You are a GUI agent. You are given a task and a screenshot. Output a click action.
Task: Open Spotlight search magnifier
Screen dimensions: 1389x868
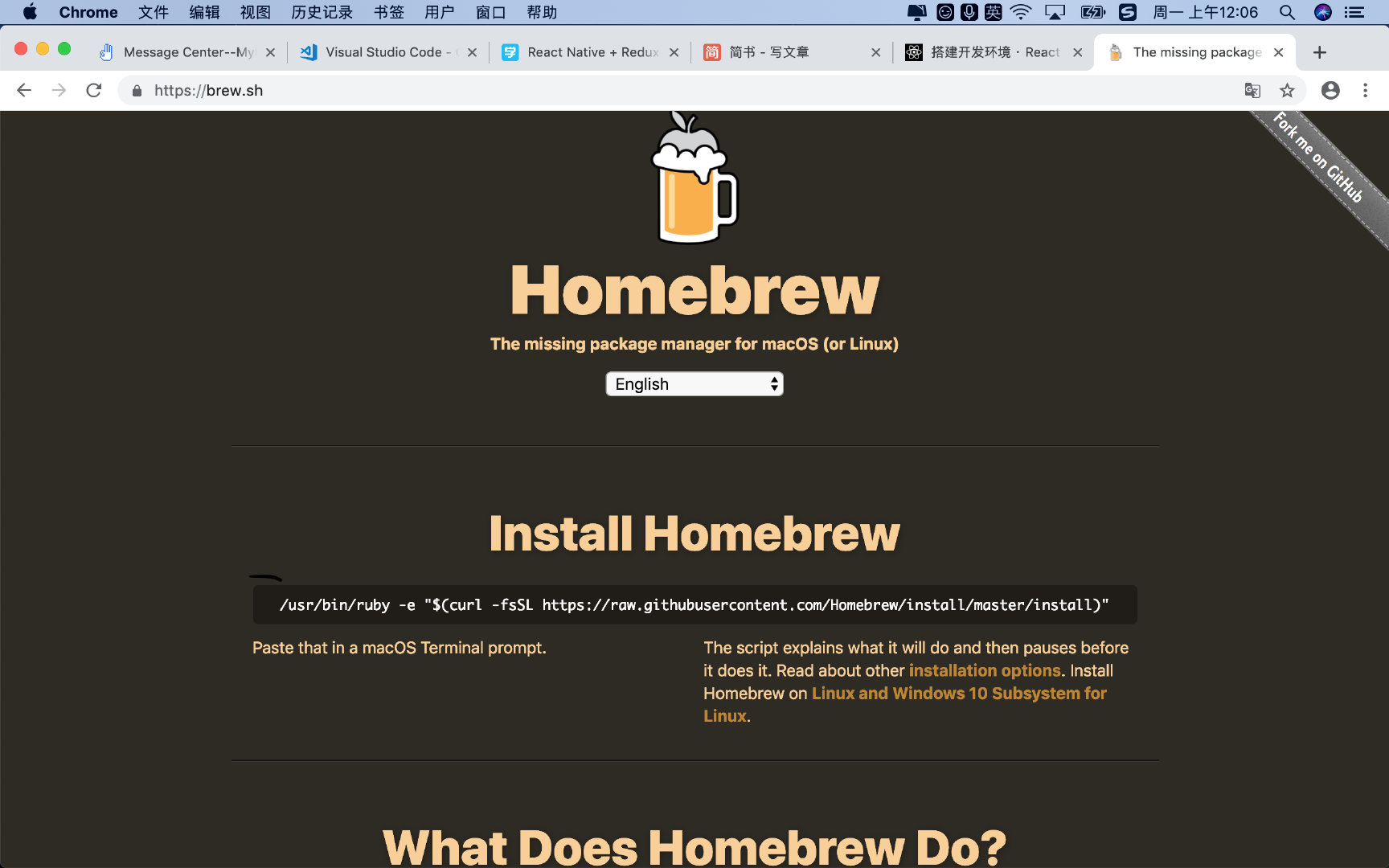pos(1287,12)
